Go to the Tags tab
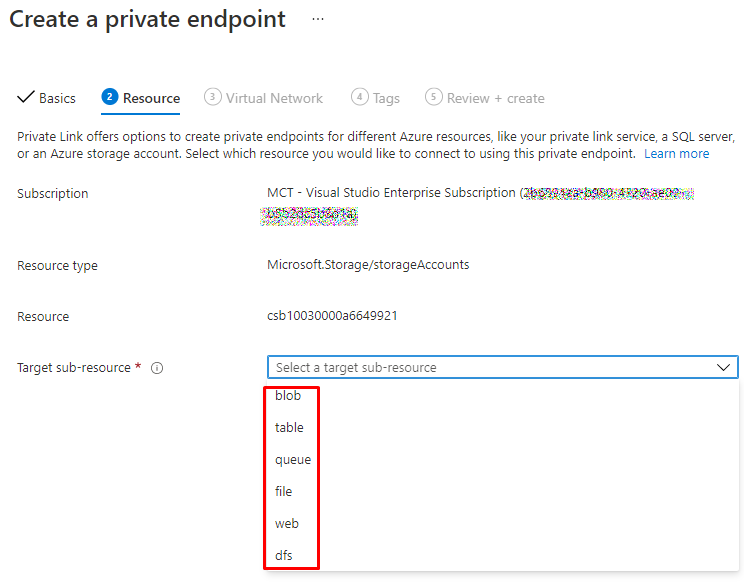Viewport: 744px width, 585px height. pos(386,98)
